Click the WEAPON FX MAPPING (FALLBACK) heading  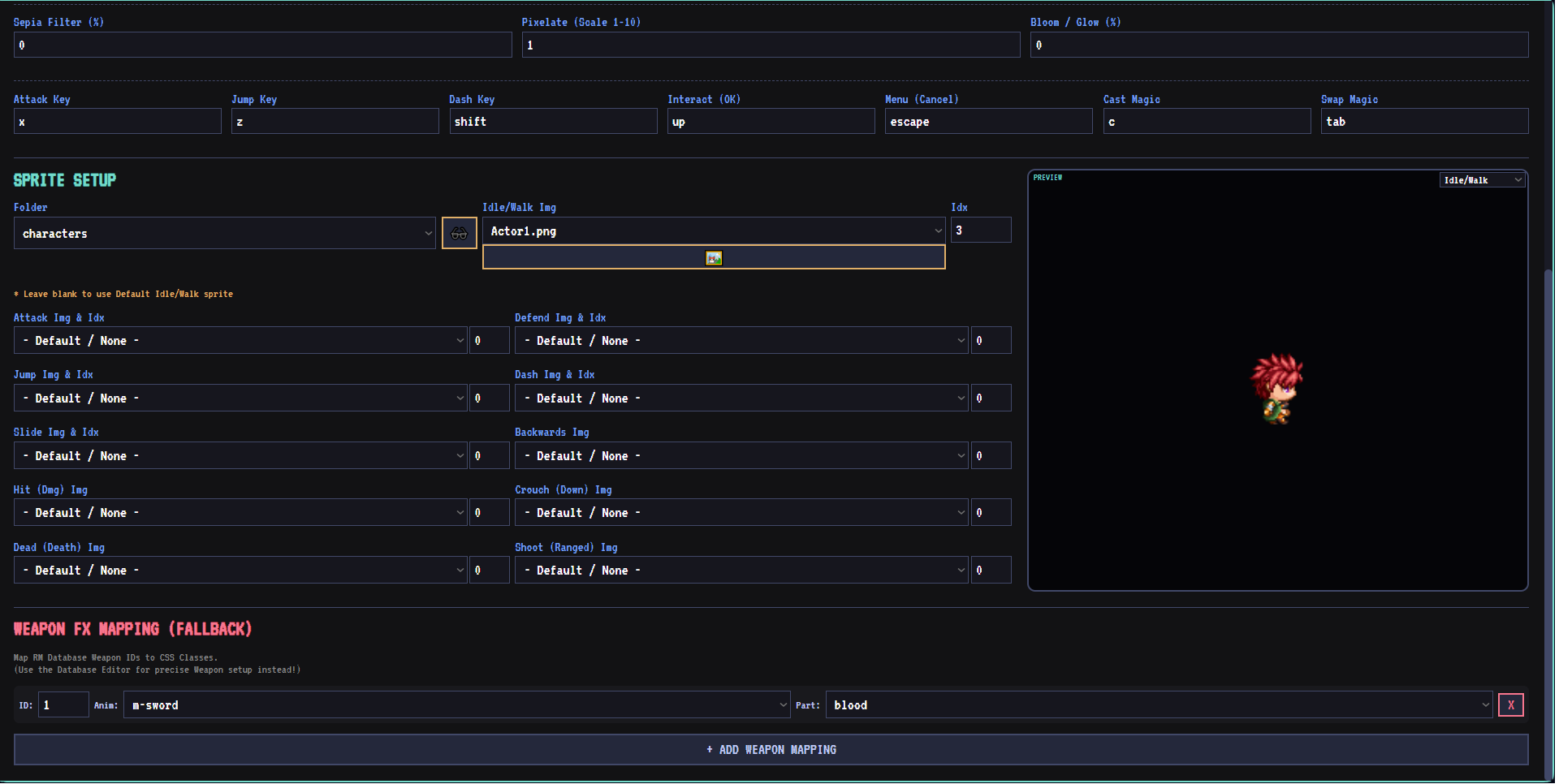coord(133,629)
